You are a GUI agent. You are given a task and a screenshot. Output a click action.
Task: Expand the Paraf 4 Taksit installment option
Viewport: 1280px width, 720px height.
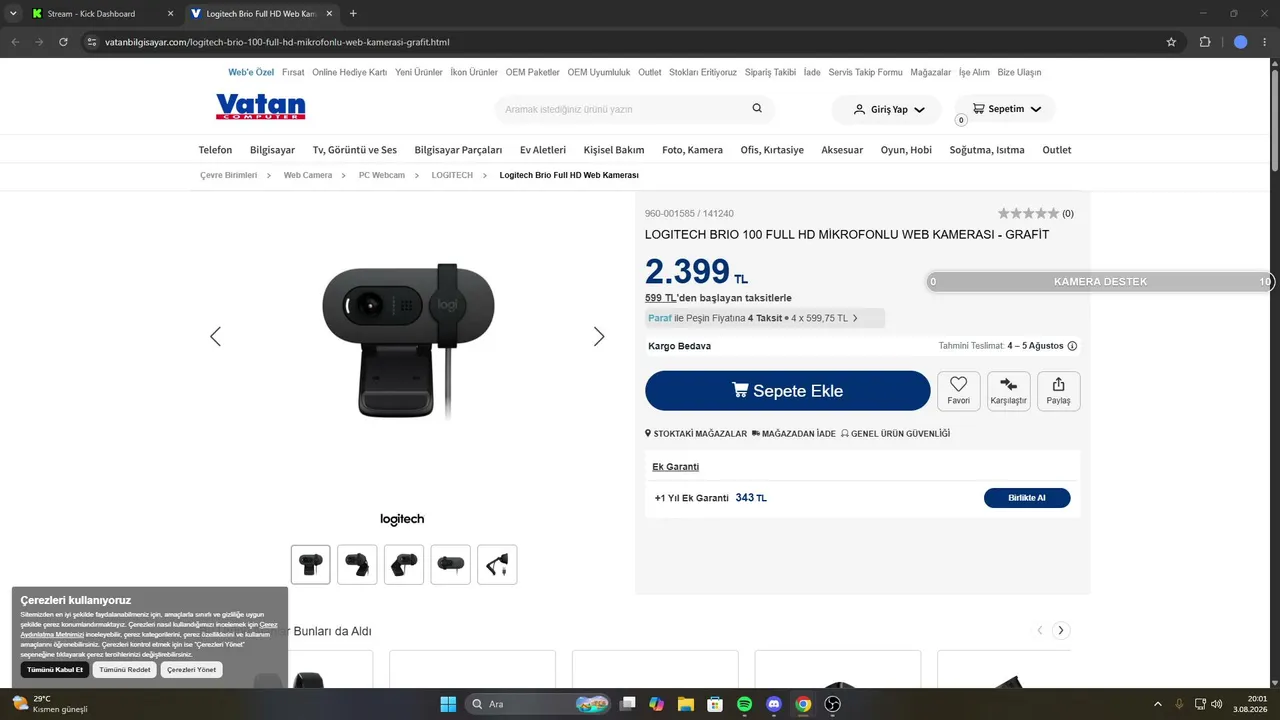(x=765, y=318)
